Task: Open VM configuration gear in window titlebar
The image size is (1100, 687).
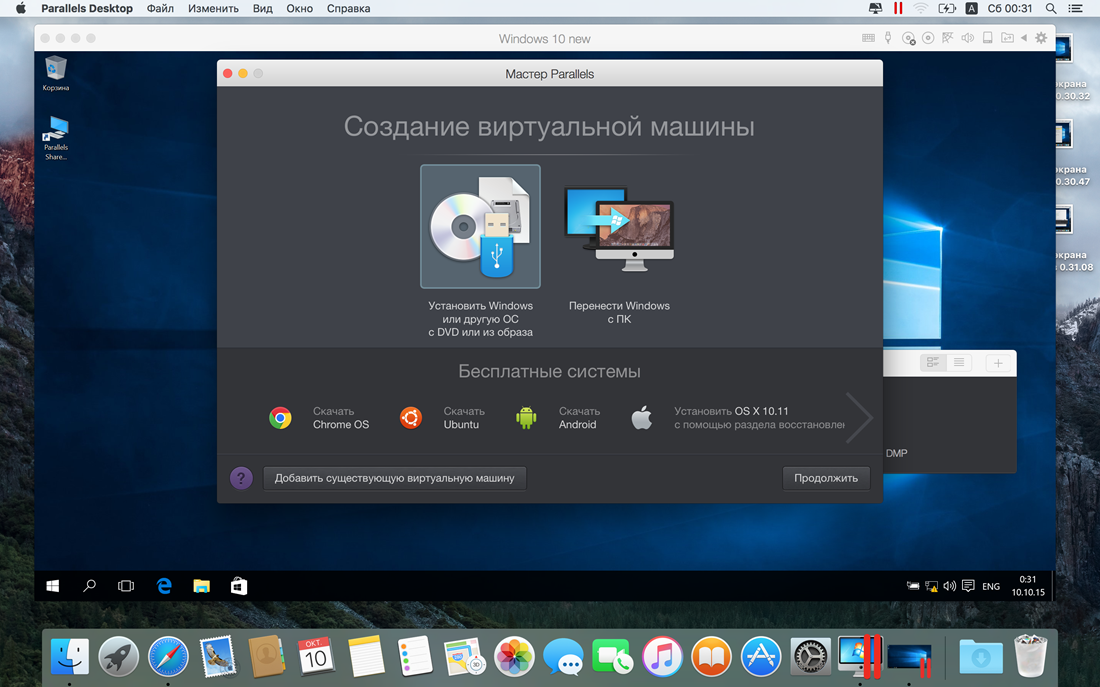Action: (1041, 38)
